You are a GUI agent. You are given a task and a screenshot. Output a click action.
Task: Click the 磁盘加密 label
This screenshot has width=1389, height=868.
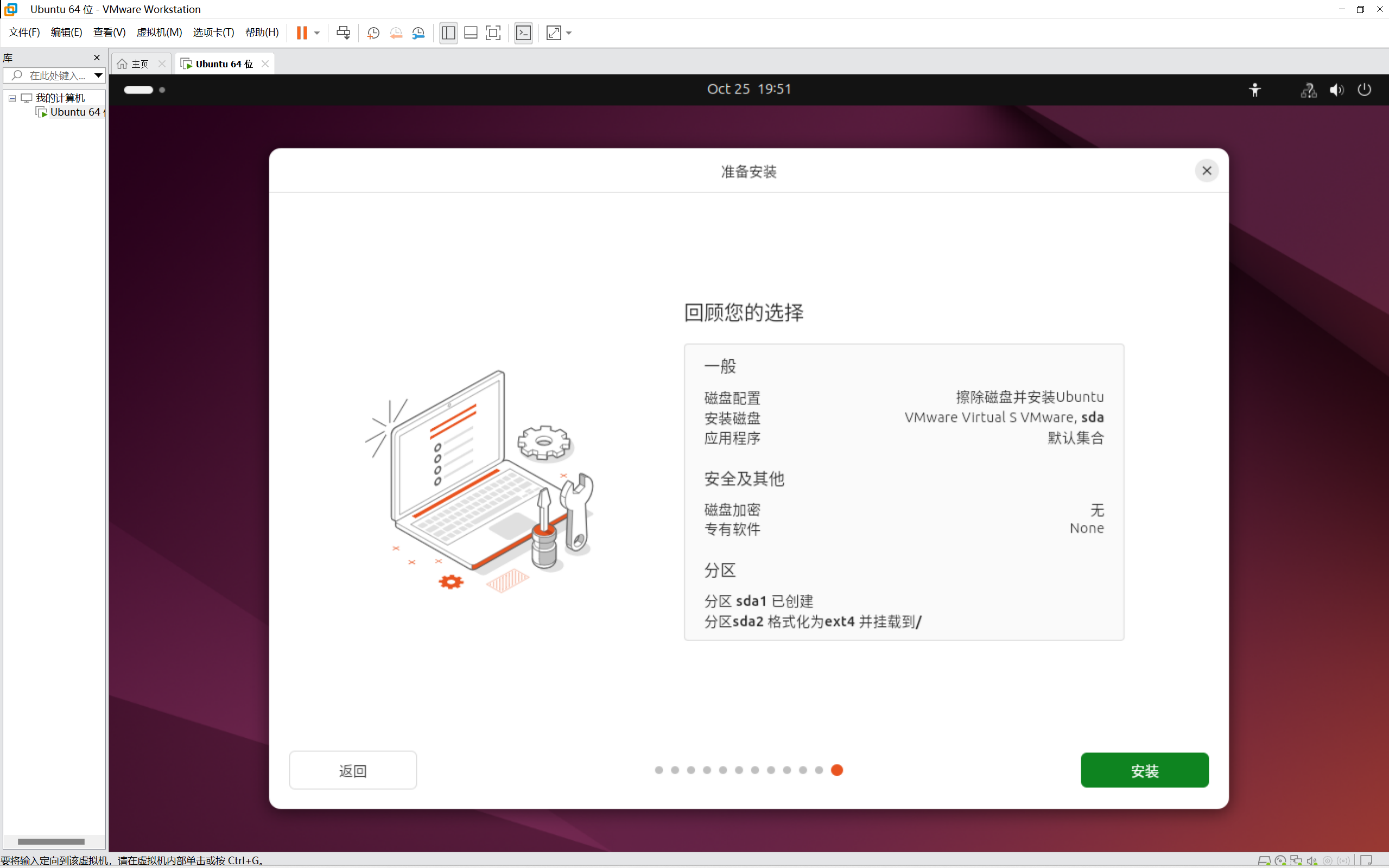(x=732, y=510)
